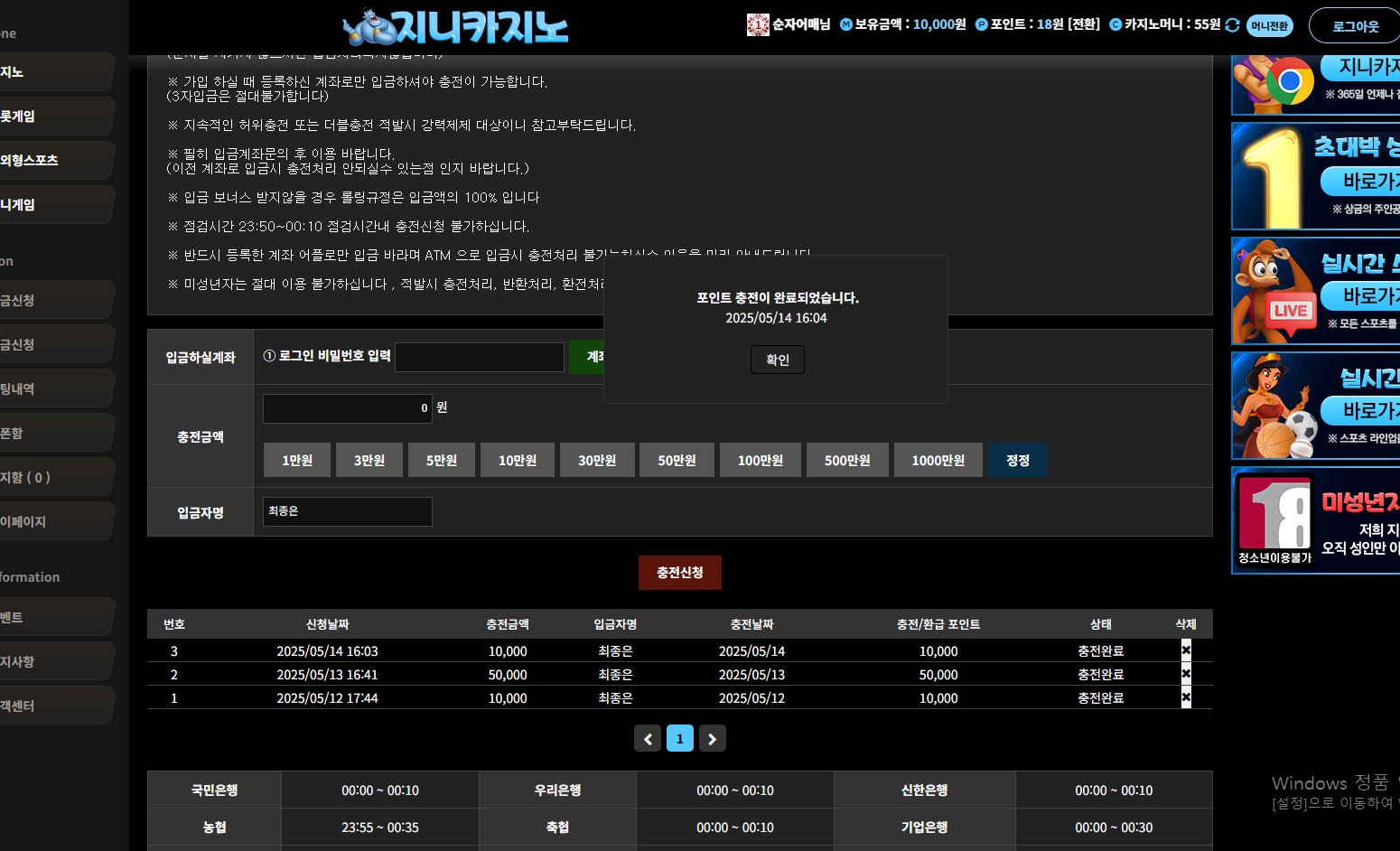Delete charge record number 3
This screenshot has width=1400, height=851.
1186,650
